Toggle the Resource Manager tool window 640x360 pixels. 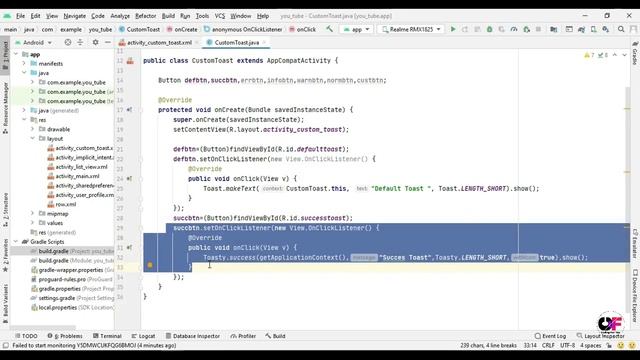coord(5,108)
